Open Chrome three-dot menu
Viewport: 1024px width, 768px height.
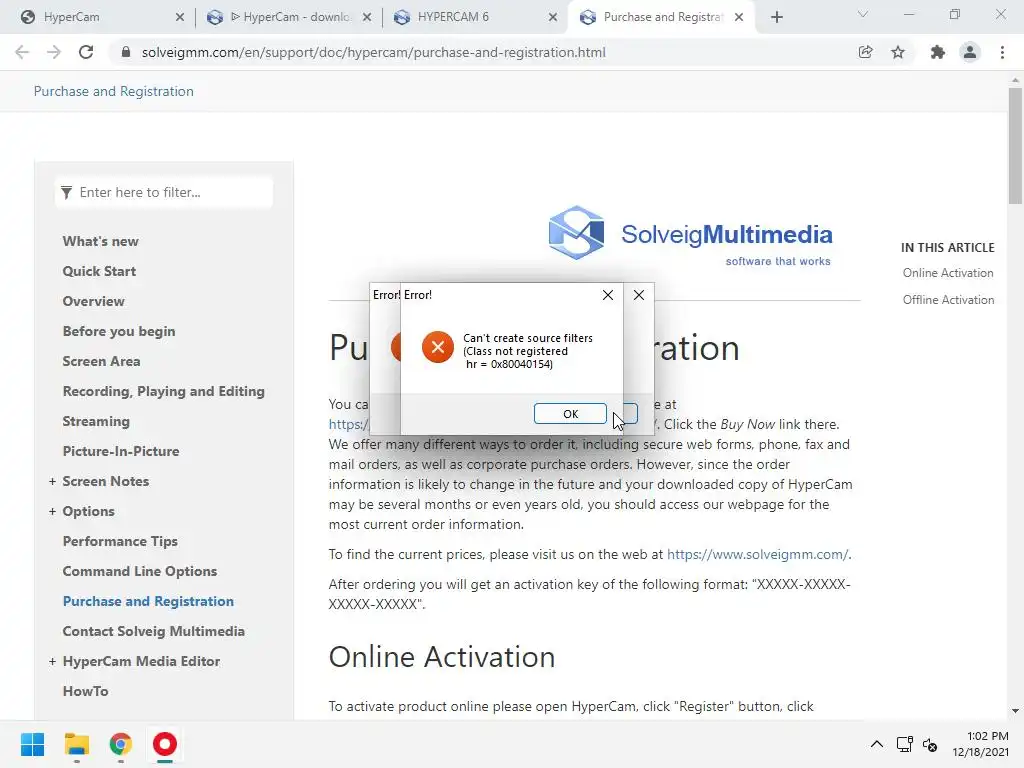tap(1002, 52)
